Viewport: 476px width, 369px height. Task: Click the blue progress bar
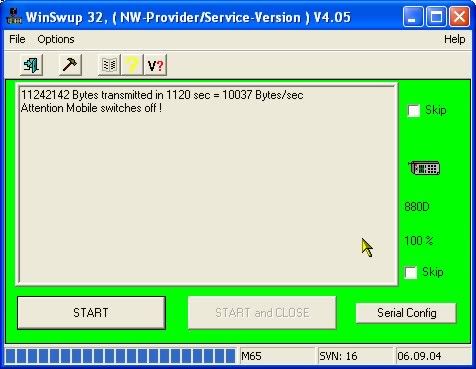tap(121, 356)
